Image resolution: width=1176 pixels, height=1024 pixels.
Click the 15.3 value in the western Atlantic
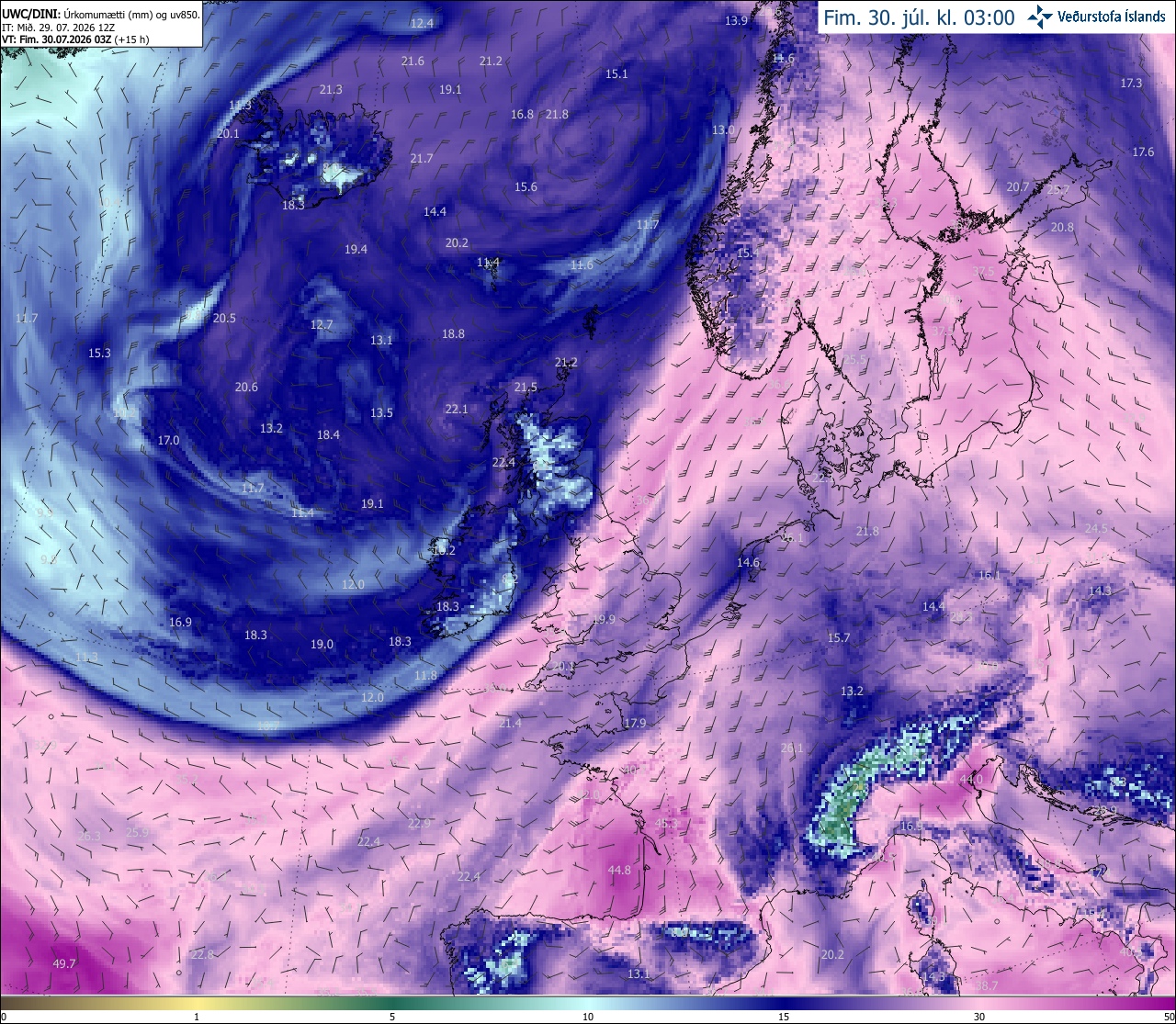99,353
